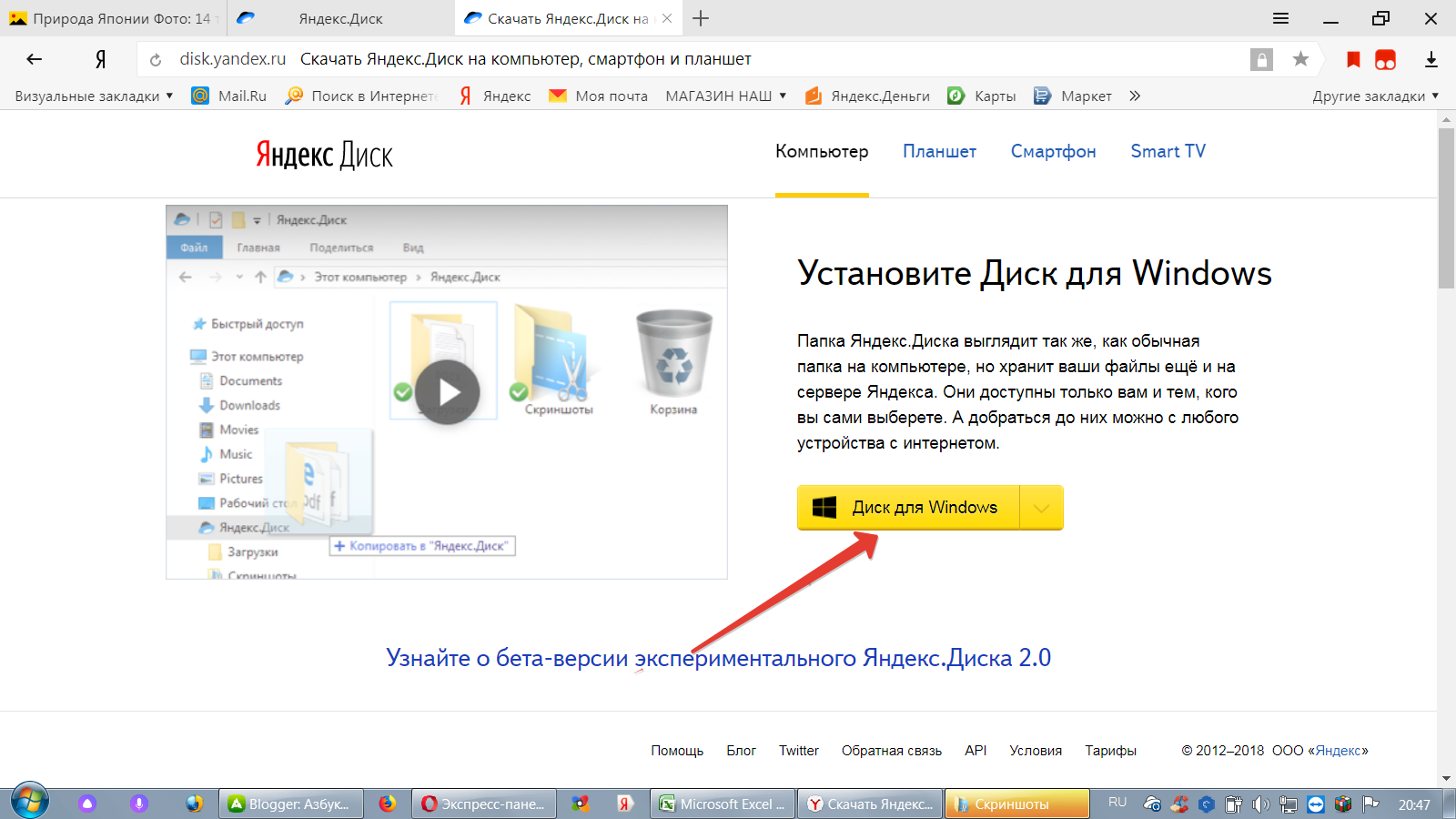Reload the page with the refresh icon
Viewport: 1456px width, 819px height.
pyautogui.click(x=156, y=60)
